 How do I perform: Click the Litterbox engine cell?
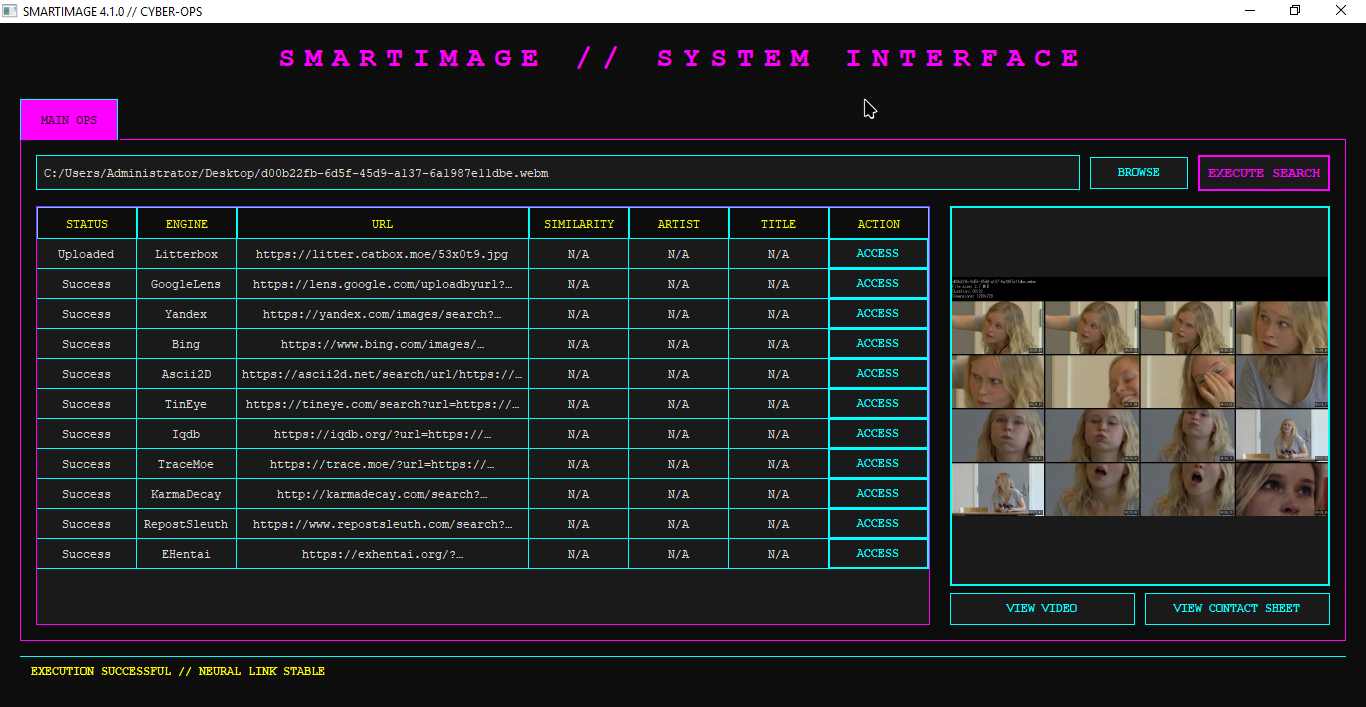pos(187,254)
